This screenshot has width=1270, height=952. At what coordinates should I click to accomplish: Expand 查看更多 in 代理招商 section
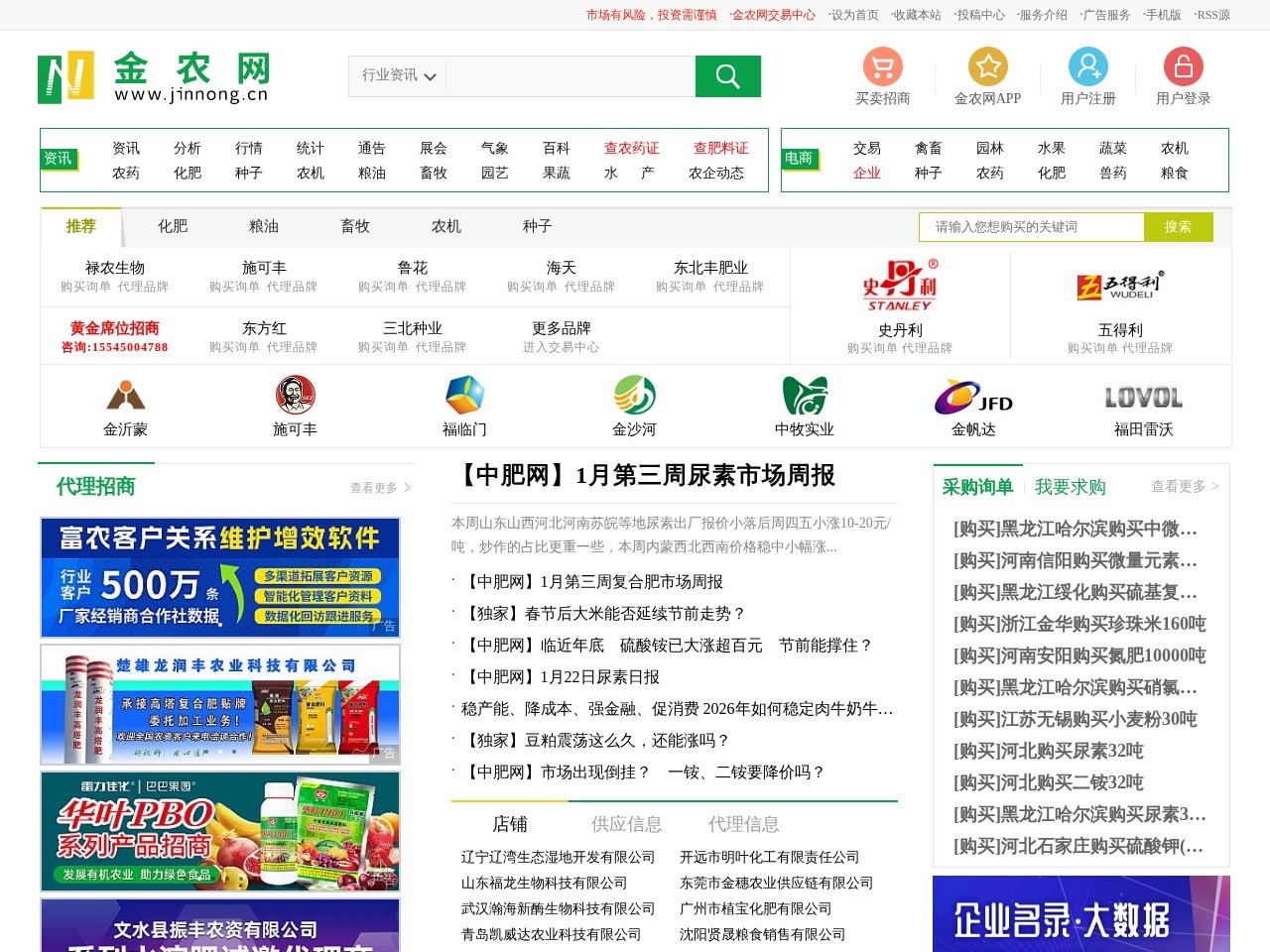click(379, 488)
